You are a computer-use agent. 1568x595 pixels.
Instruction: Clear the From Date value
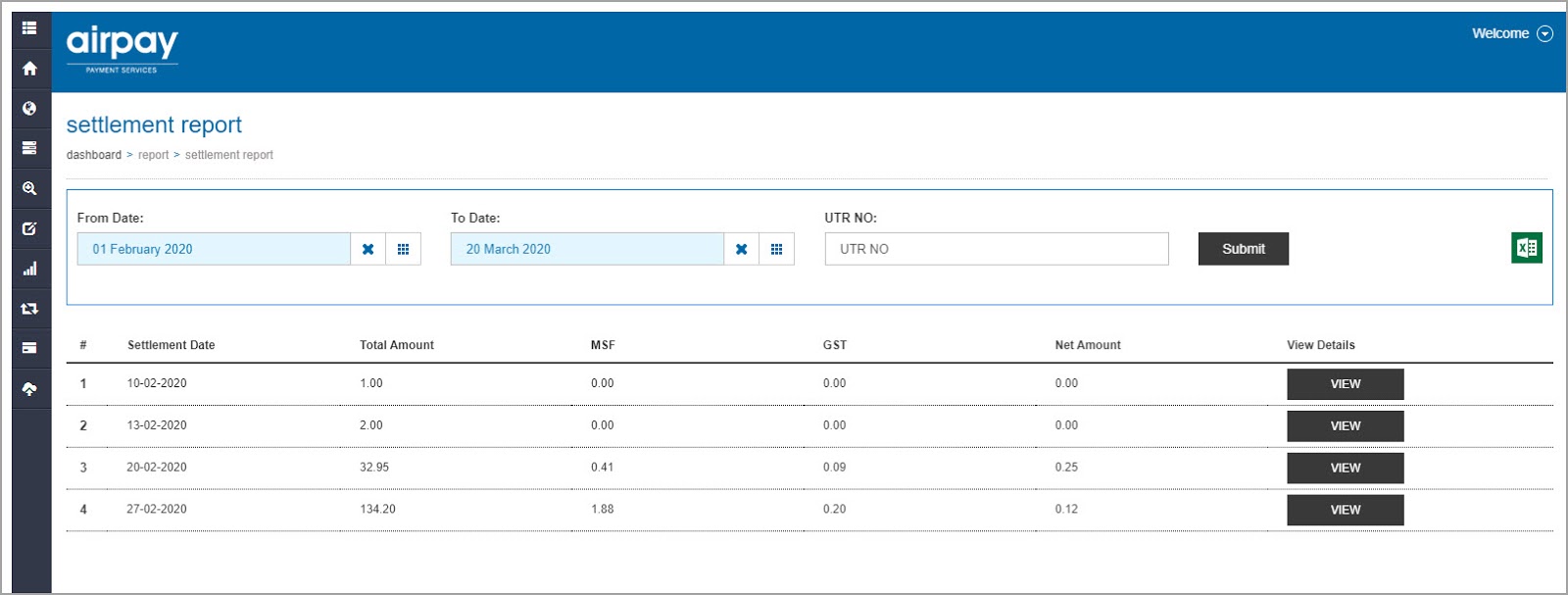tap(367, 249)
